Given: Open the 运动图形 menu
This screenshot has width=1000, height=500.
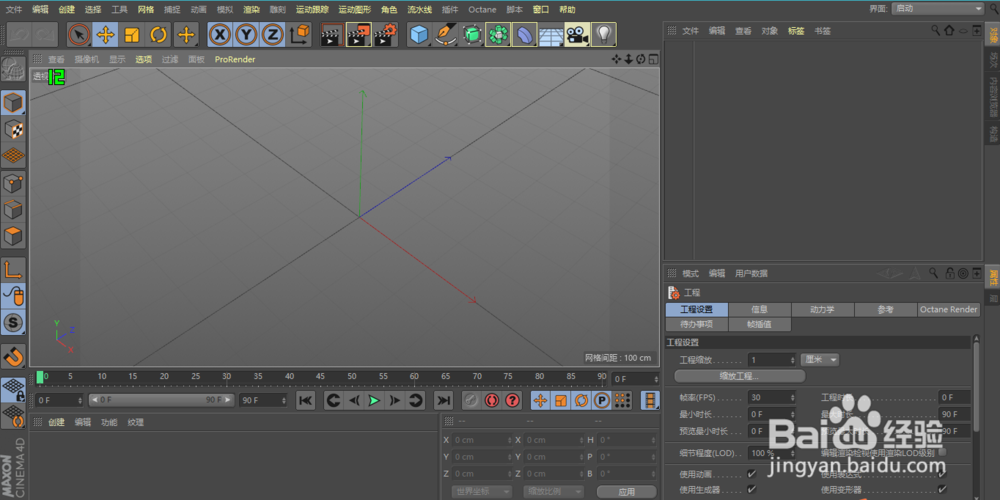Looking at the screenshot, I should click(x=355, y=10).
